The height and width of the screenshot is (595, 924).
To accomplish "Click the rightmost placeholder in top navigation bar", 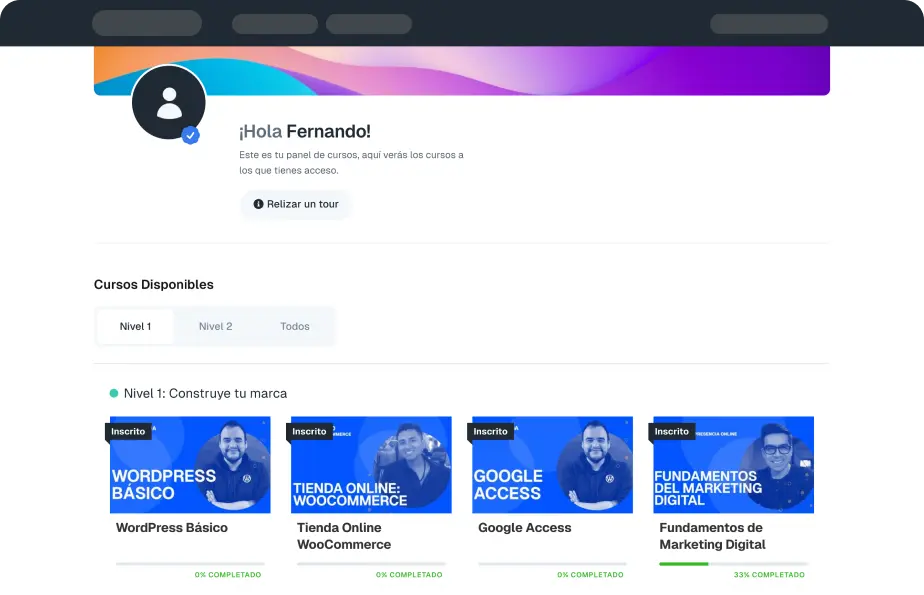I will coord(769,24).
